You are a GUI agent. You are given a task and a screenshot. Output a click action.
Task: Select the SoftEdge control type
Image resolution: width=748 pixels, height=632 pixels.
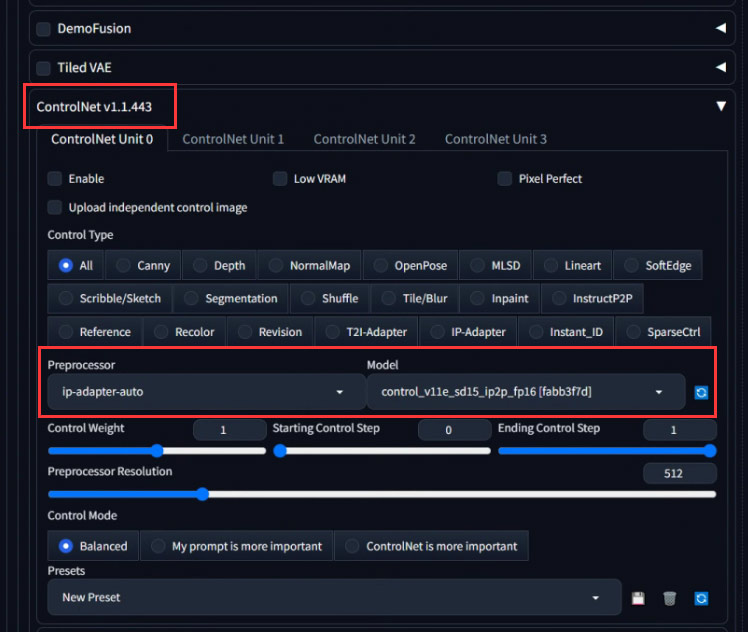658,265
